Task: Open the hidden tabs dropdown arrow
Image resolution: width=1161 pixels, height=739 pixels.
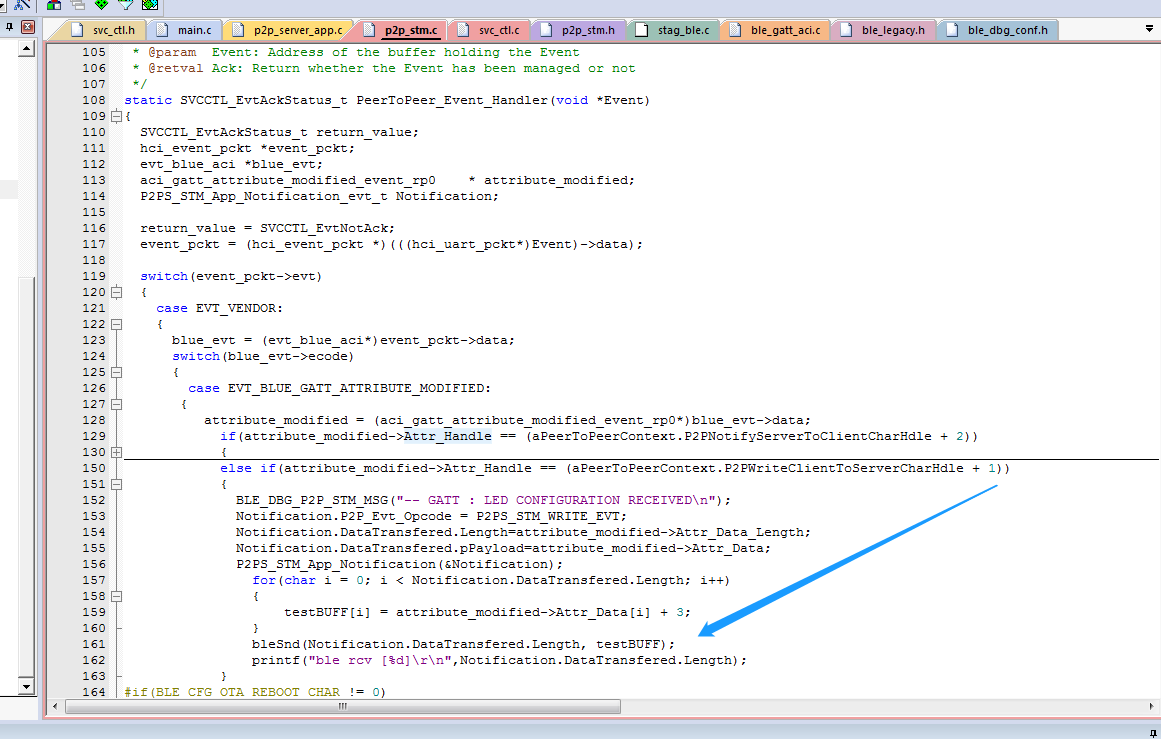Action: (x=1150, y=29)
